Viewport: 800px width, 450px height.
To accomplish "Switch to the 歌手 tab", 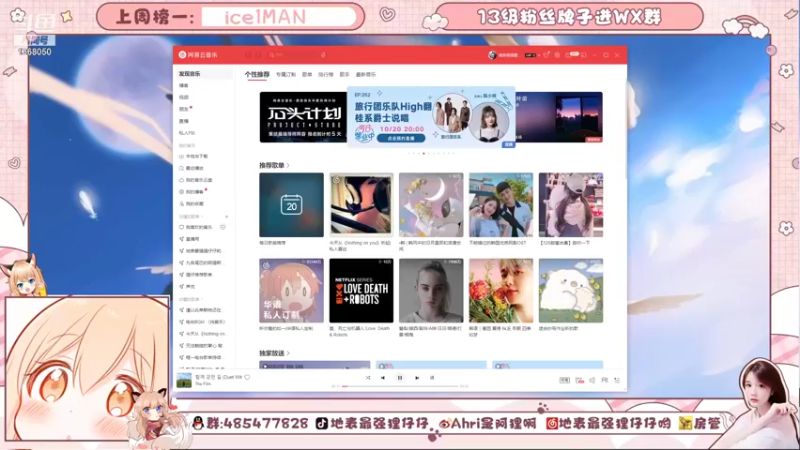I will [x=344, y=74].
